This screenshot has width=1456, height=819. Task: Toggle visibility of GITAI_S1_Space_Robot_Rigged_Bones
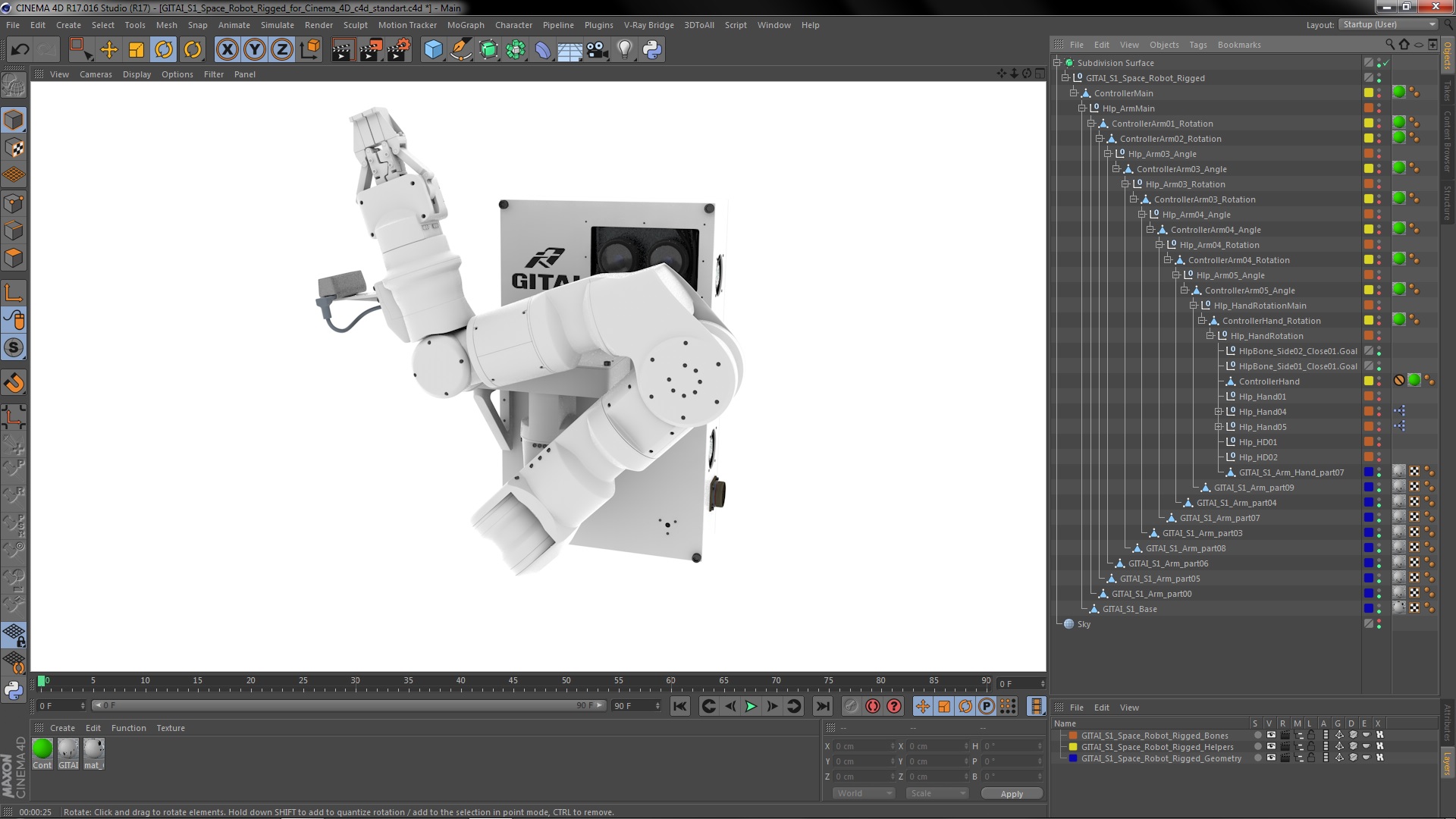tap(1270, 735)
